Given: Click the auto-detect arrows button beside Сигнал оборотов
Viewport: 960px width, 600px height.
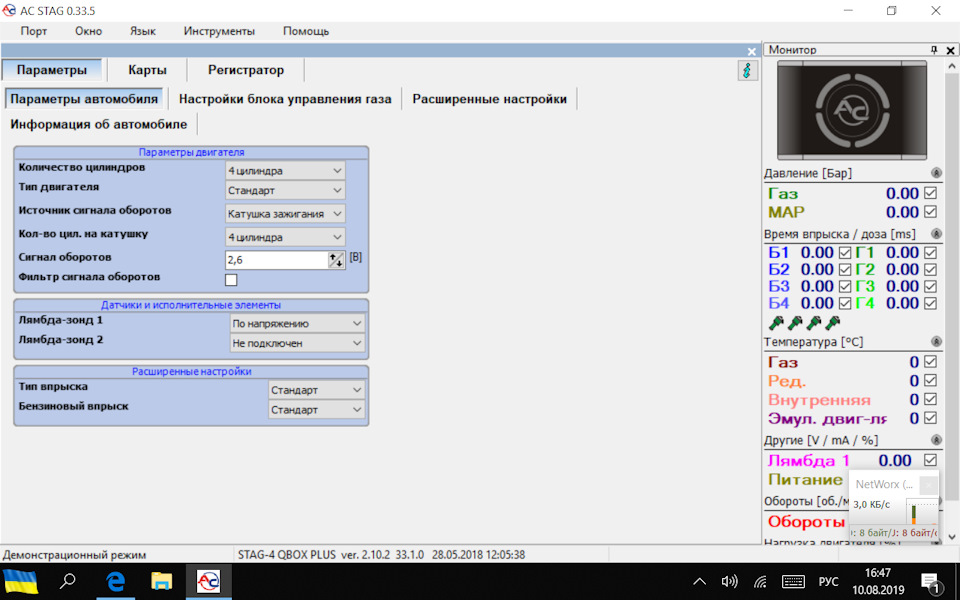Looking at the screenshot, I should [x=336, y=260].
